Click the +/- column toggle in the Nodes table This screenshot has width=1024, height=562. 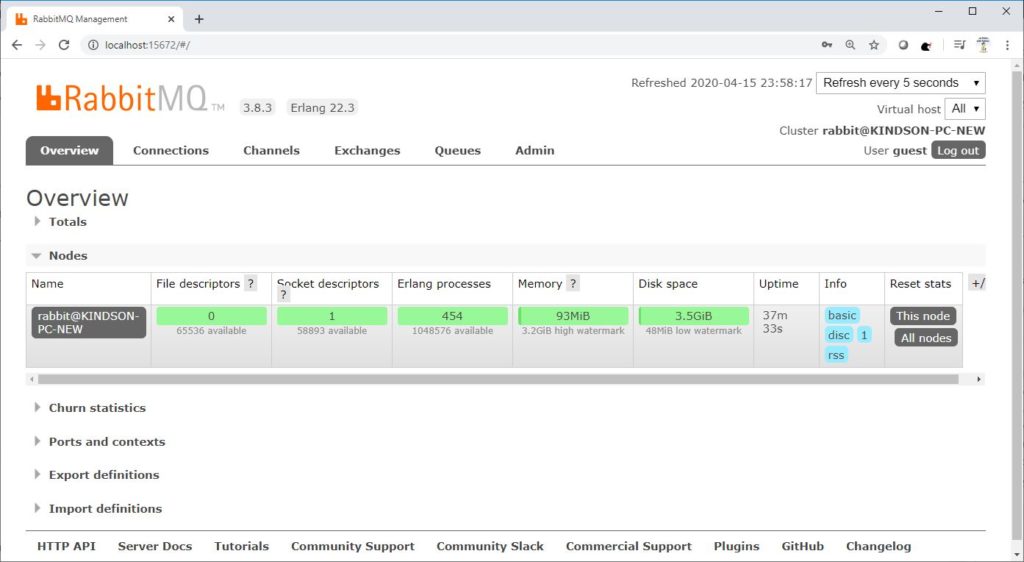pyautogui.click(x=978, y=283)
